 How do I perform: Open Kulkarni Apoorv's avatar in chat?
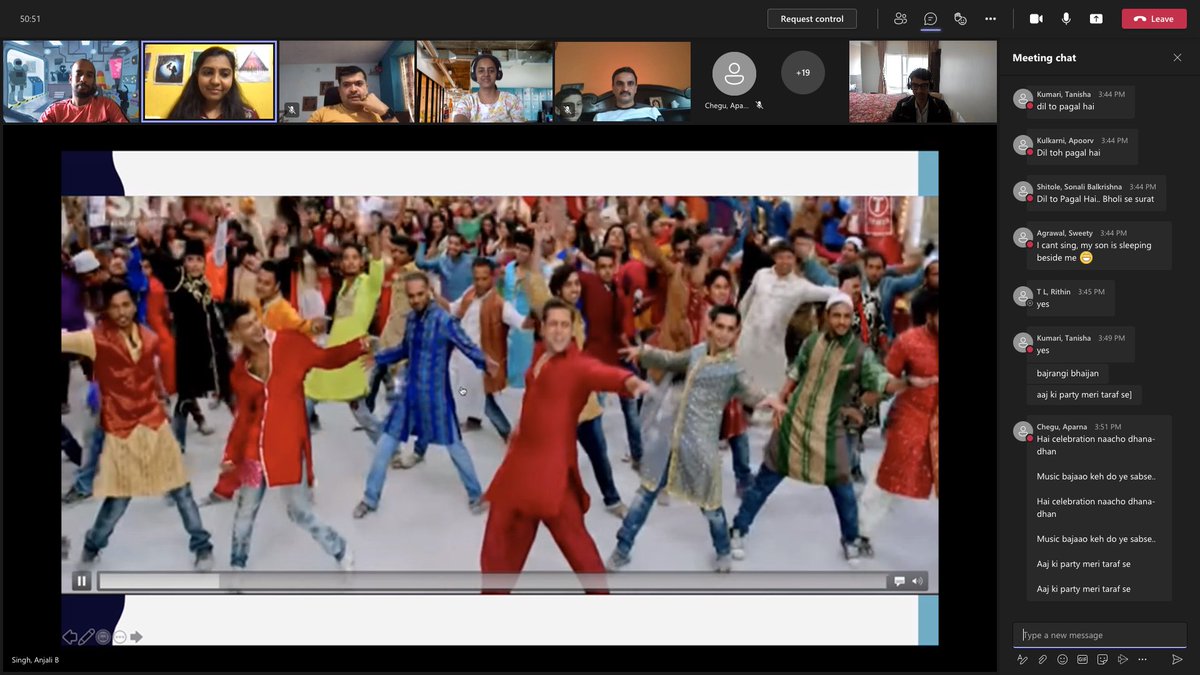(x=1023, y=145)
